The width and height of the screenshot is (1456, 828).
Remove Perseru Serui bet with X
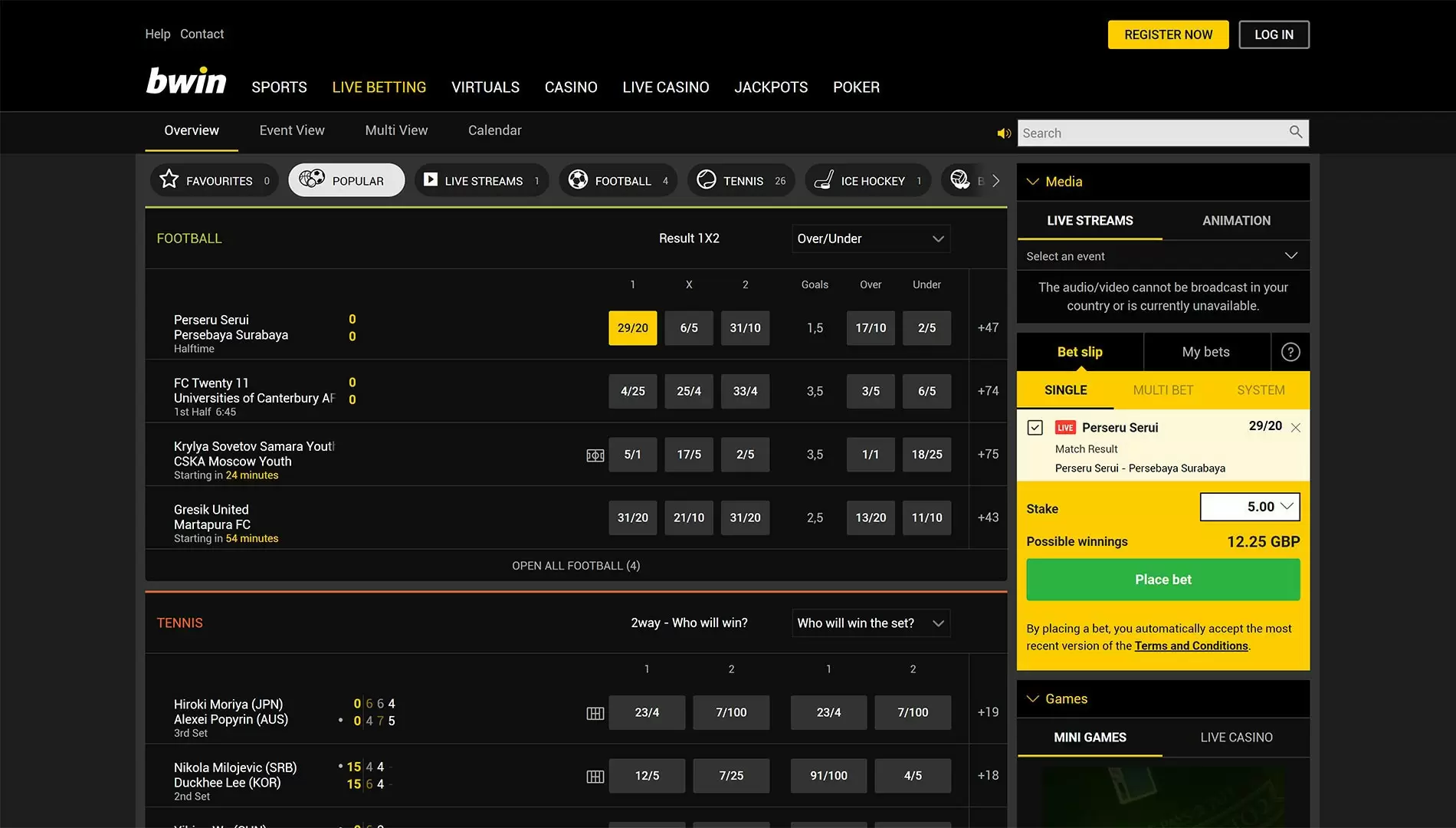(1296, 428)
